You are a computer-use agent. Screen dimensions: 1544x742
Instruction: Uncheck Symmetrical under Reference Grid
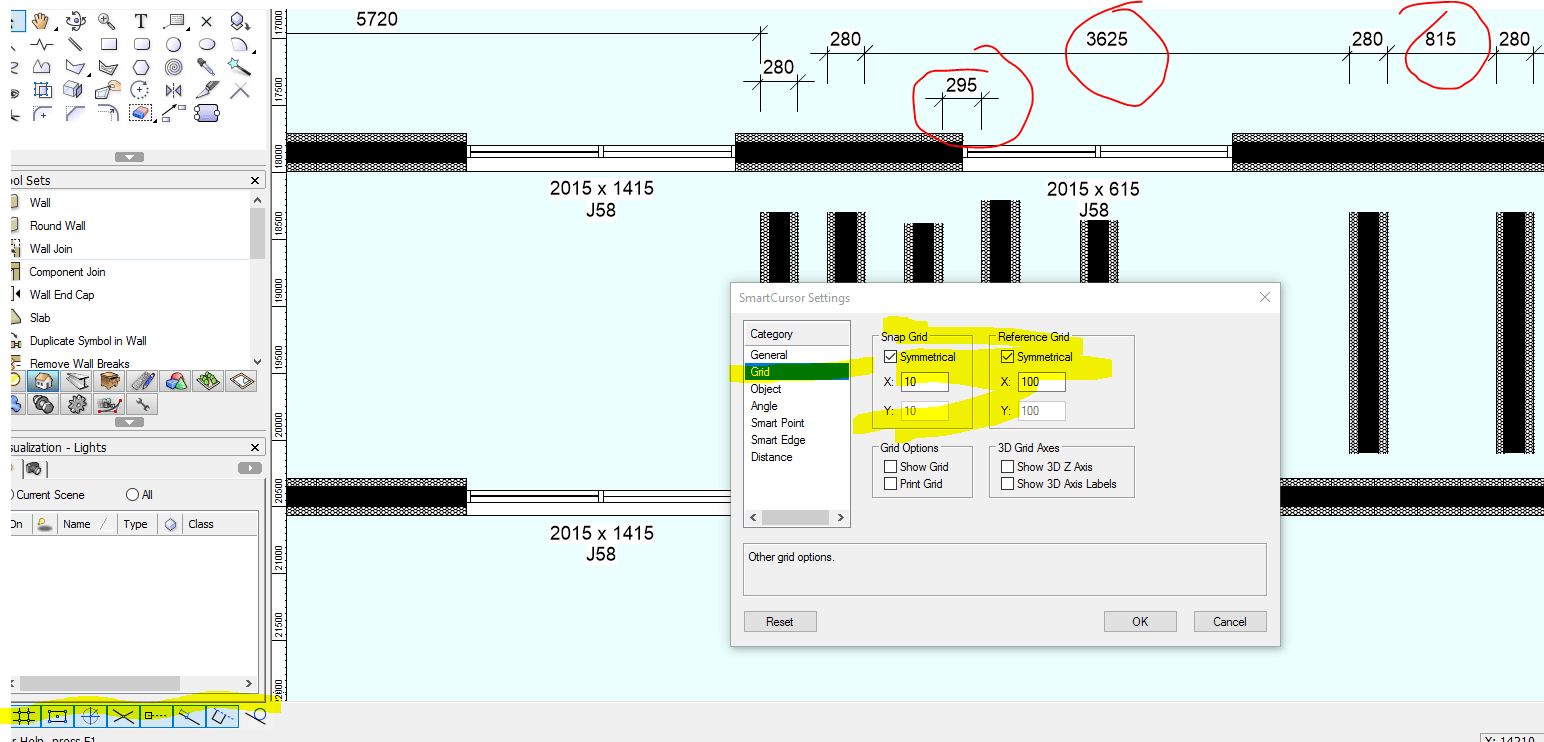[x=1007, y=356]
